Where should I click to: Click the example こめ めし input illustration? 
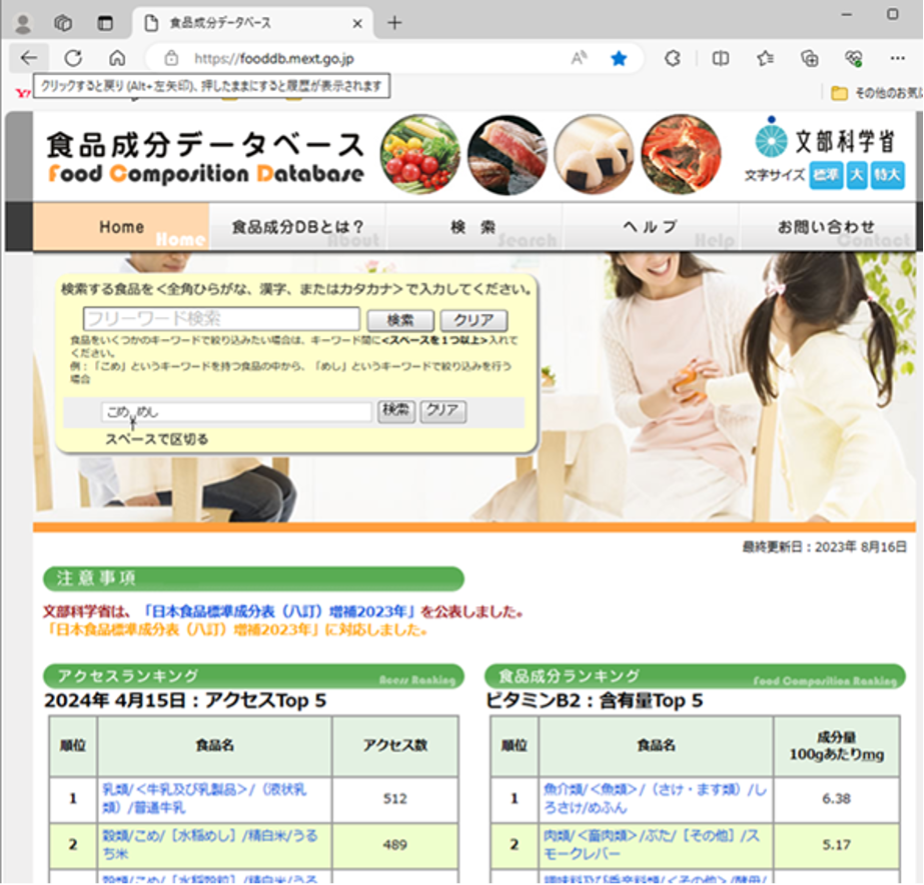236,411
